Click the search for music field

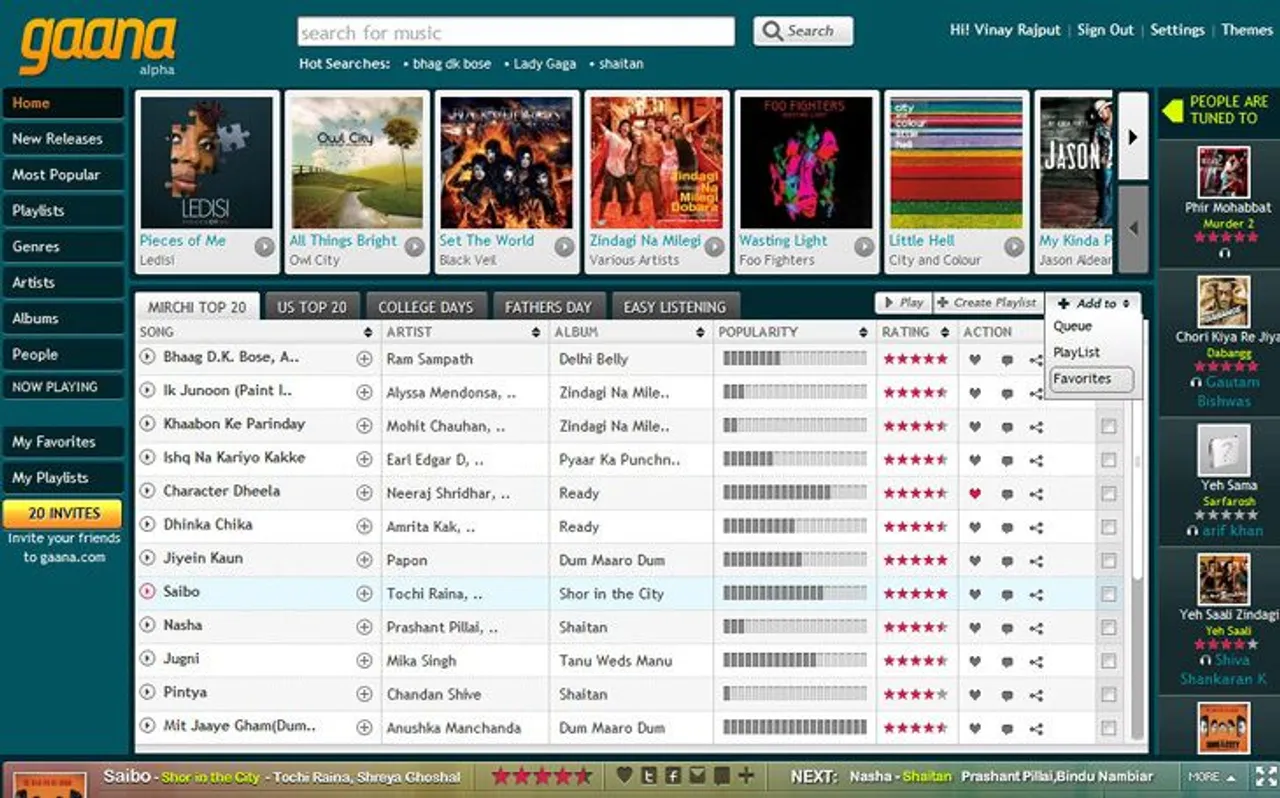(516, 32)
